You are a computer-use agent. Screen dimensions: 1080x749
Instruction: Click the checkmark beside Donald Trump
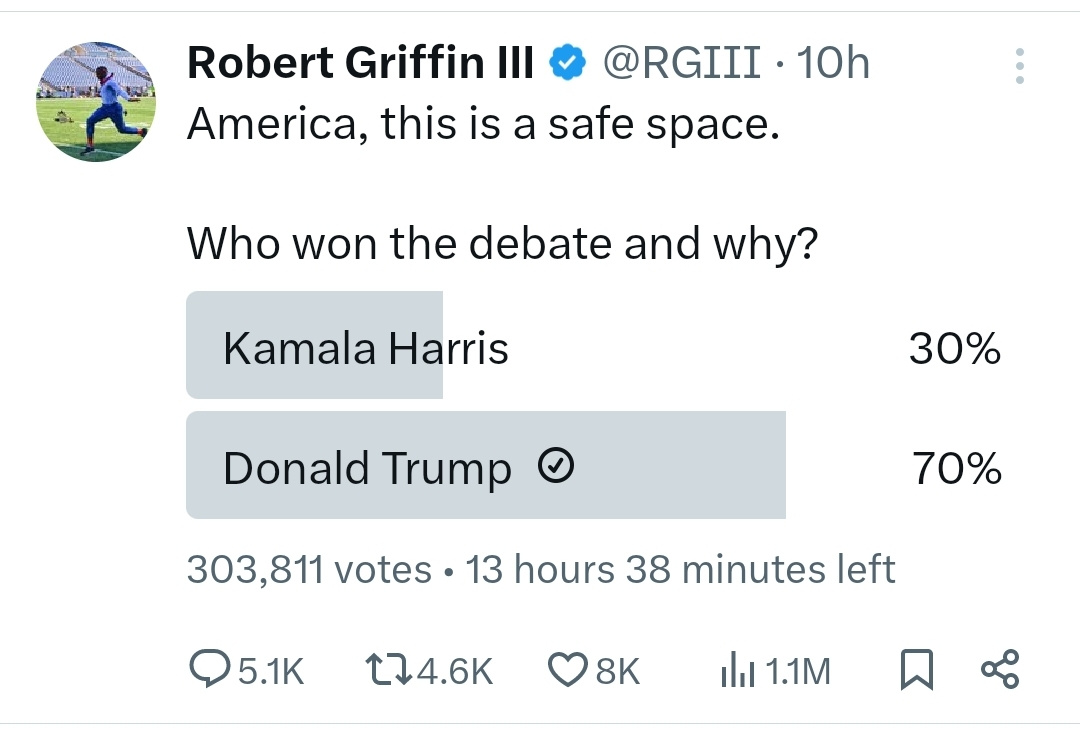point(555,466)
